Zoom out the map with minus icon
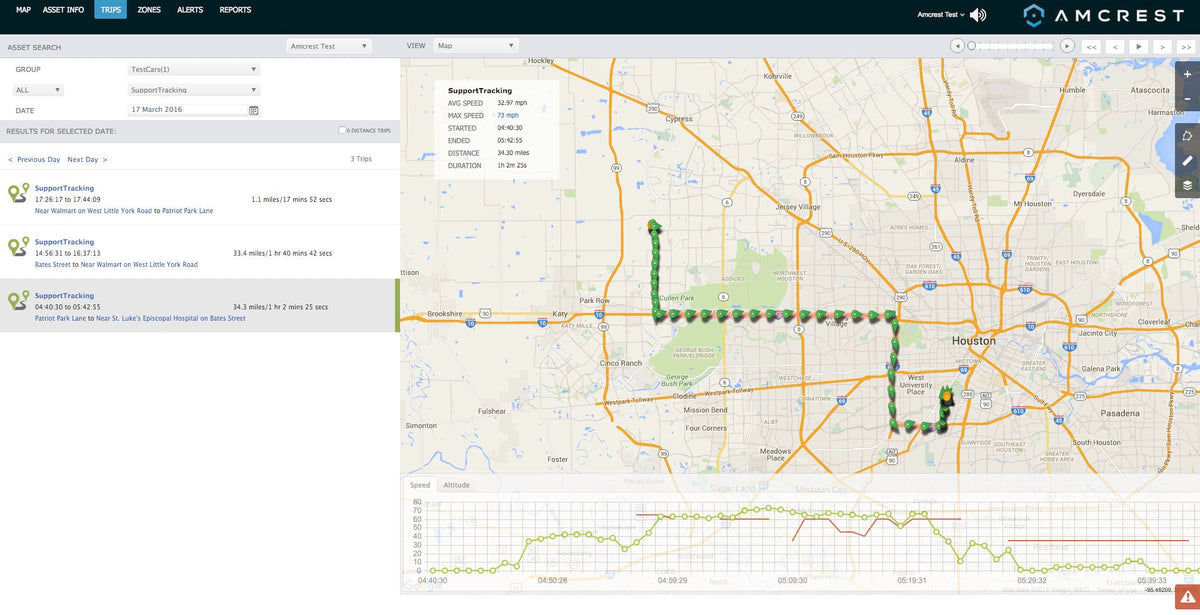Image resolution: width=1200 pixels, height=615 pixels. [1187, 99]
